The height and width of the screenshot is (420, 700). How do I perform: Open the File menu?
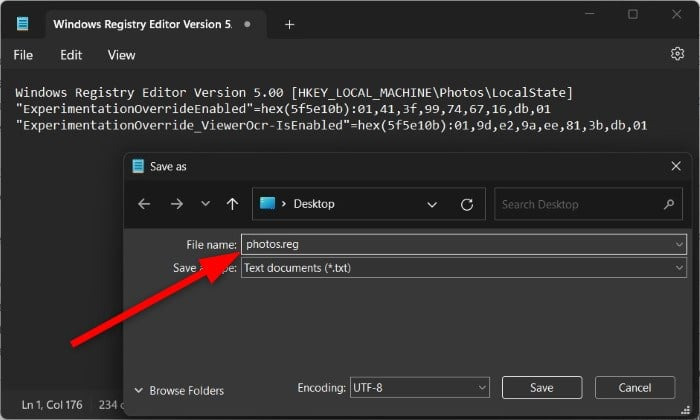click(23, 55)
